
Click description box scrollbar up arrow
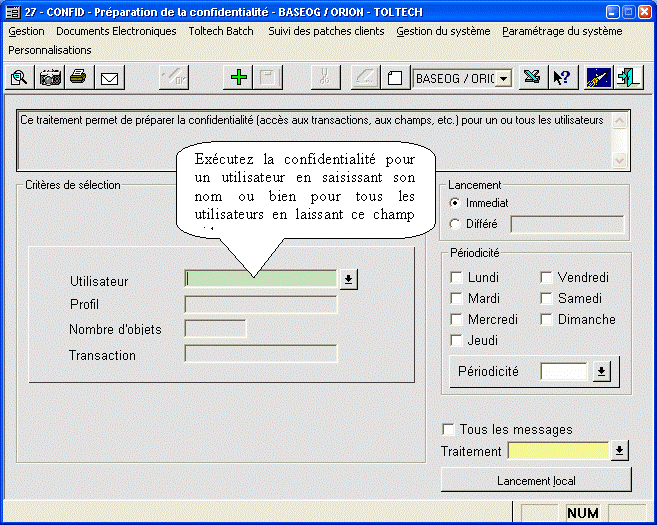[619, 121]
